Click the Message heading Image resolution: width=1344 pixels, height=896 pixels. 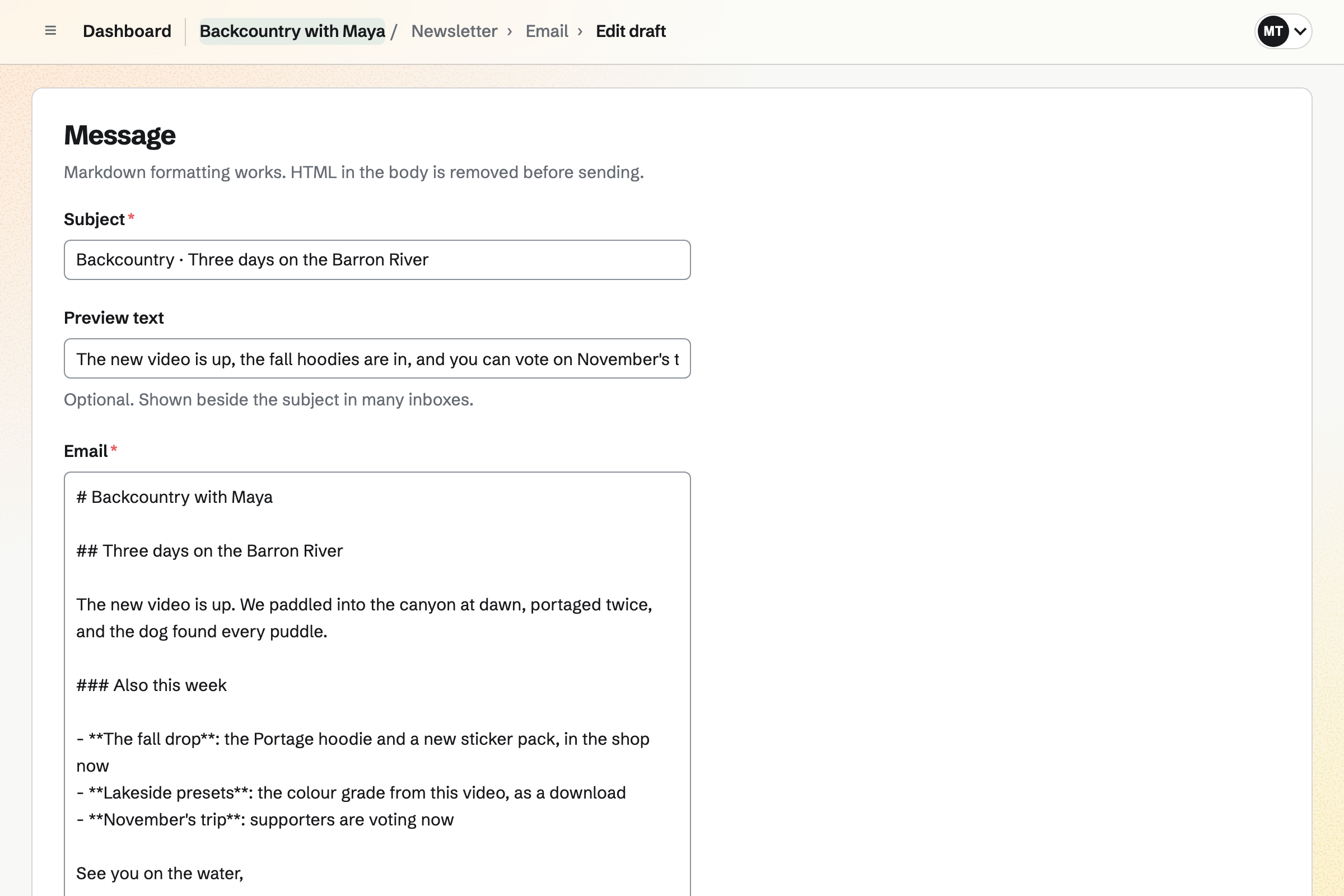(119, 136)
